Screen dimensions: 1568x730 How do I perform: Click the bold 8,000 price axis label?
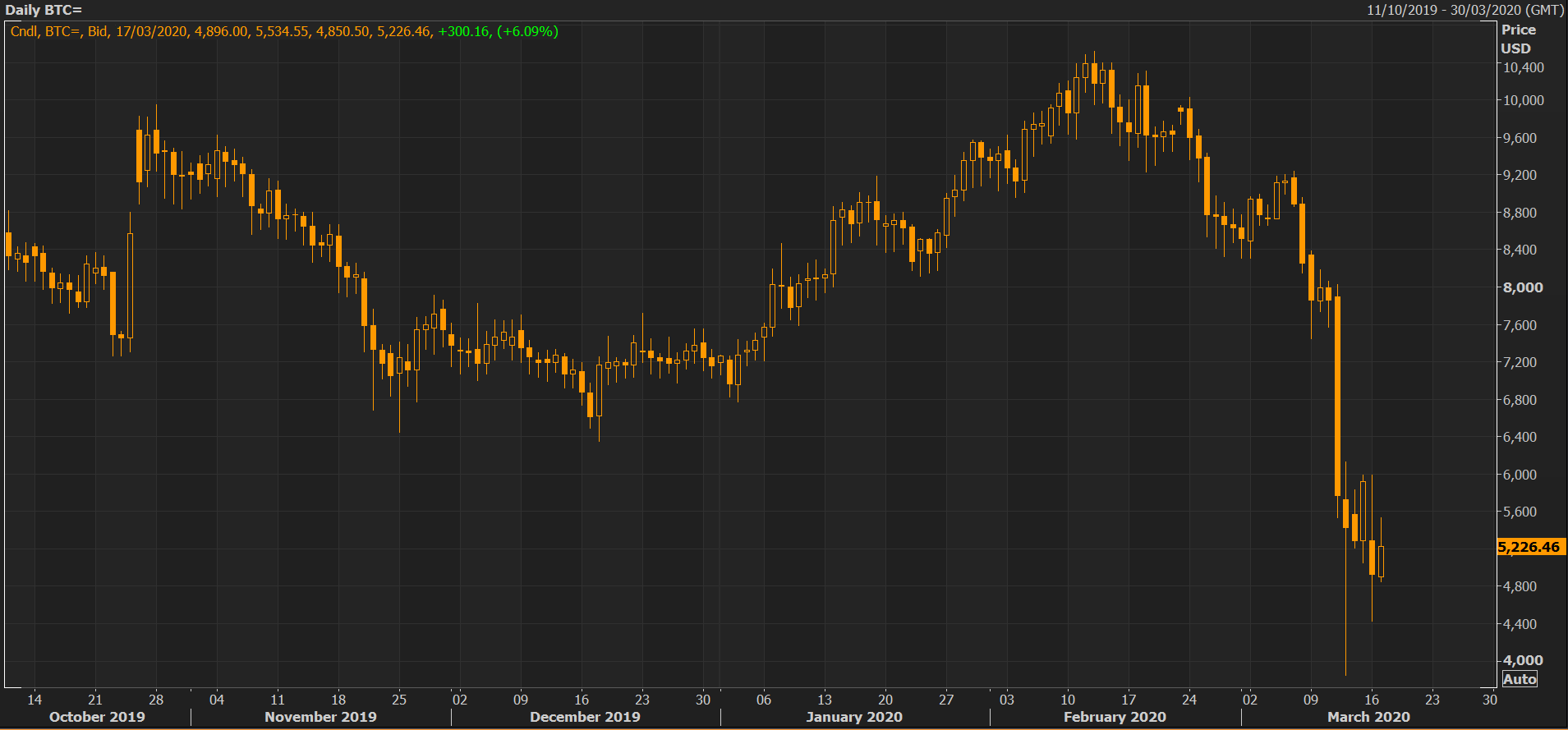tap(1522, 287)
